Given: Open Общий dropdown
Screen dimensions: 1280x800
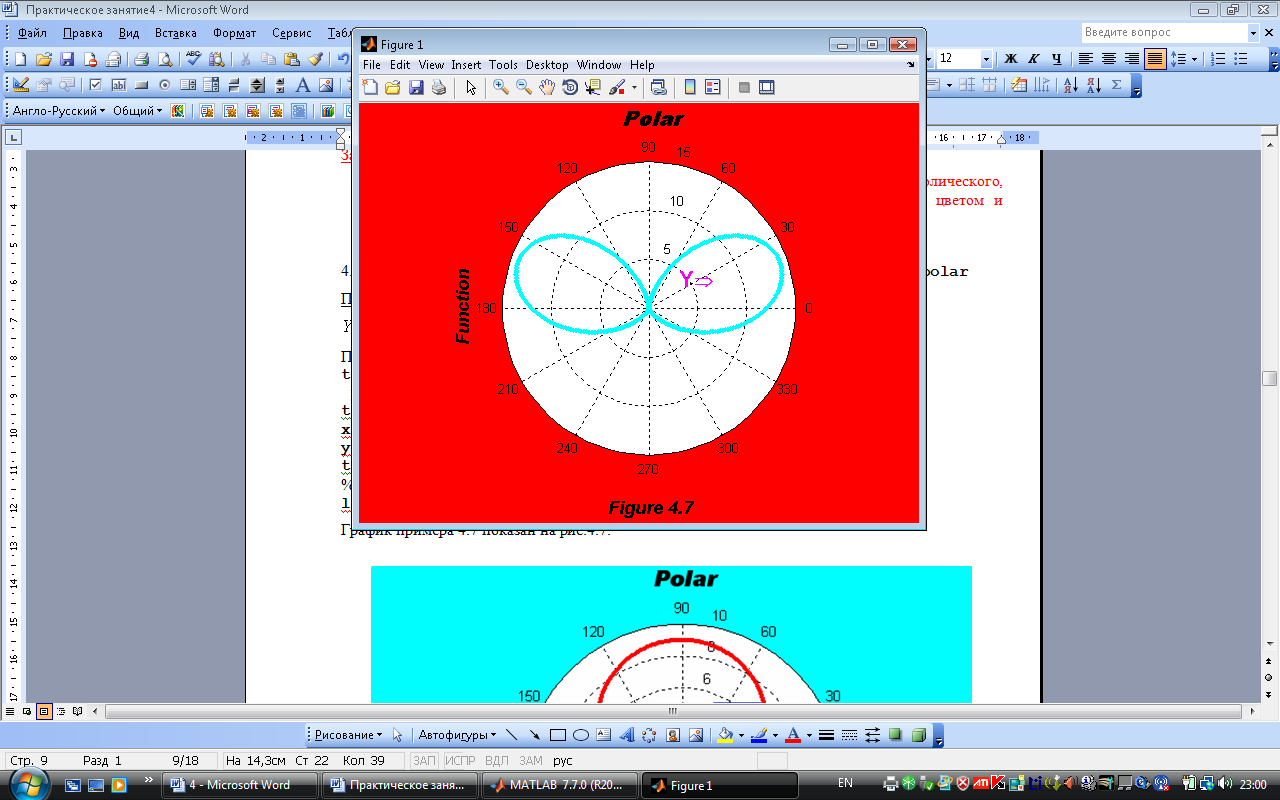Looking at the screenshot, I should point(136,111).
